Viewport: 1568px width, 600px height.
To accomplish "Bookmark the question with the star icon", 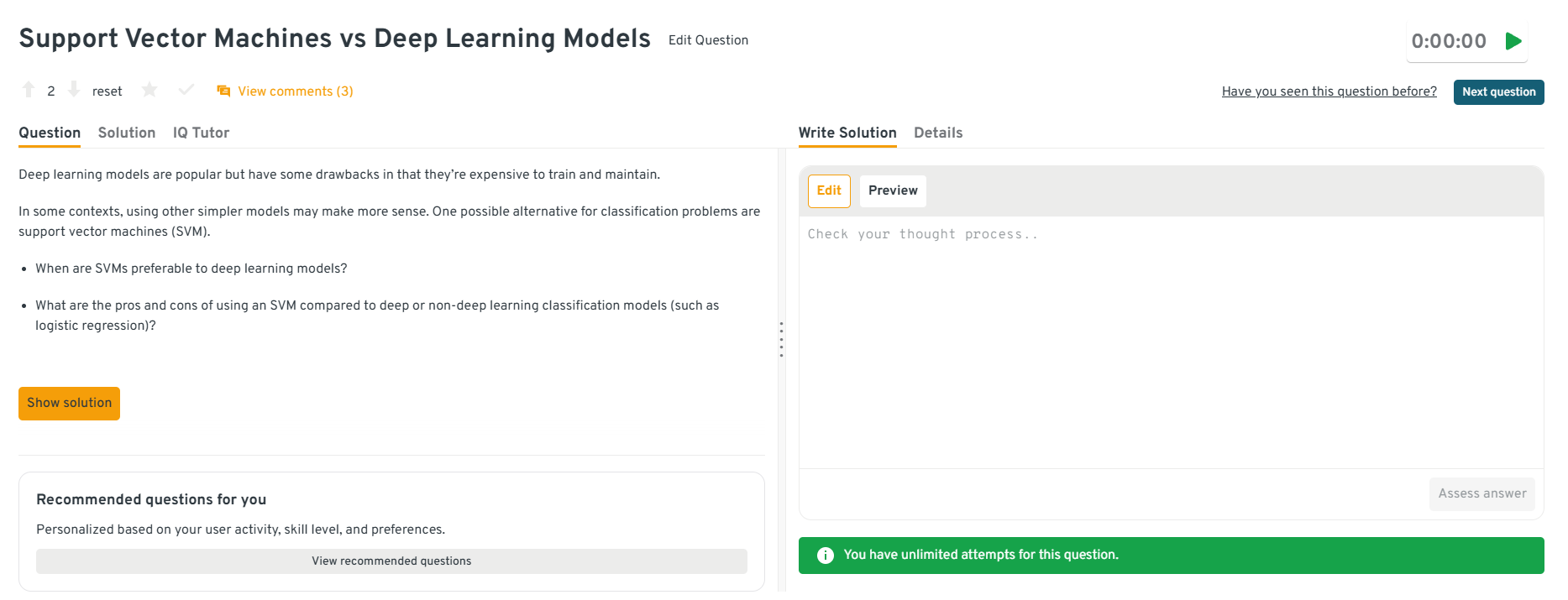I will (149, 90).
